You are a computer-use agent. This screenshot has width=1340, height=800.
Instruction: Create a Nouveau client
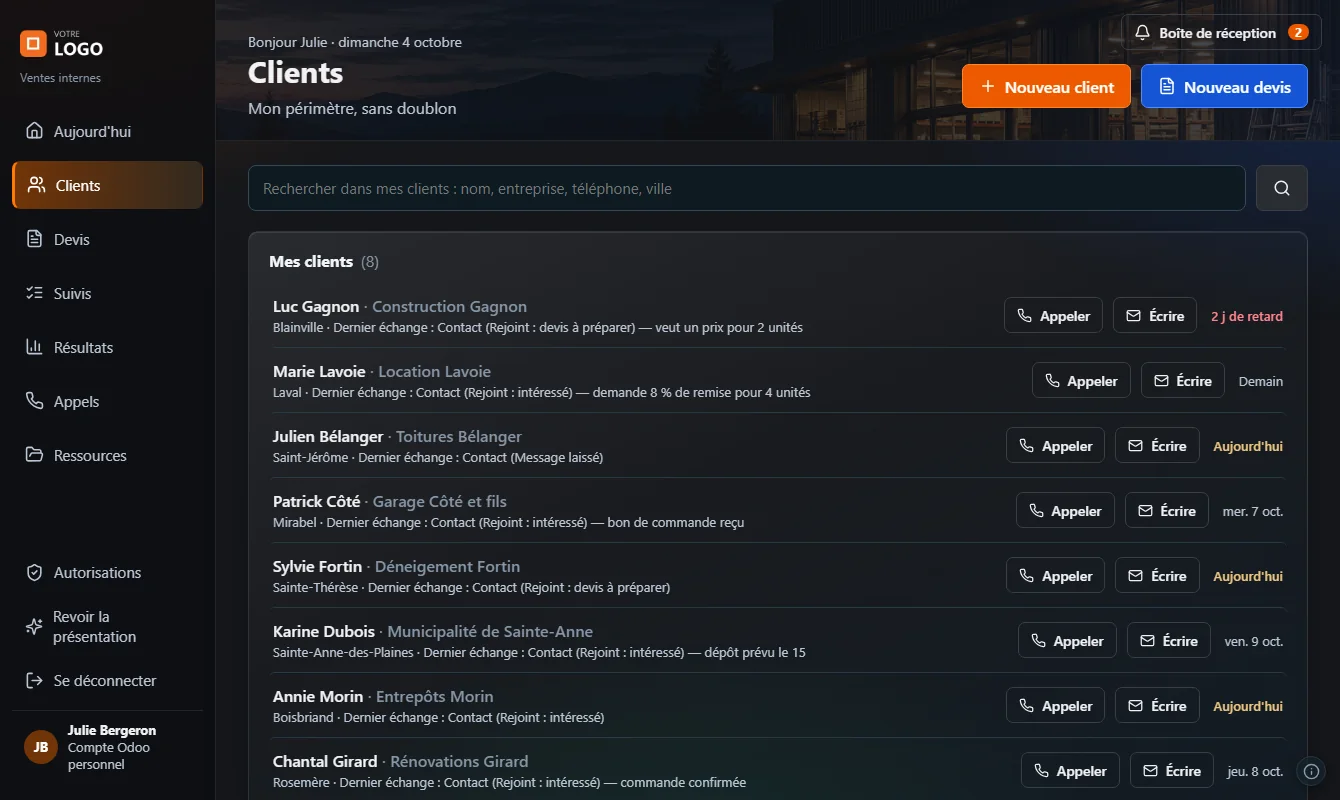pyautogui.click(x=1046, y=87)
